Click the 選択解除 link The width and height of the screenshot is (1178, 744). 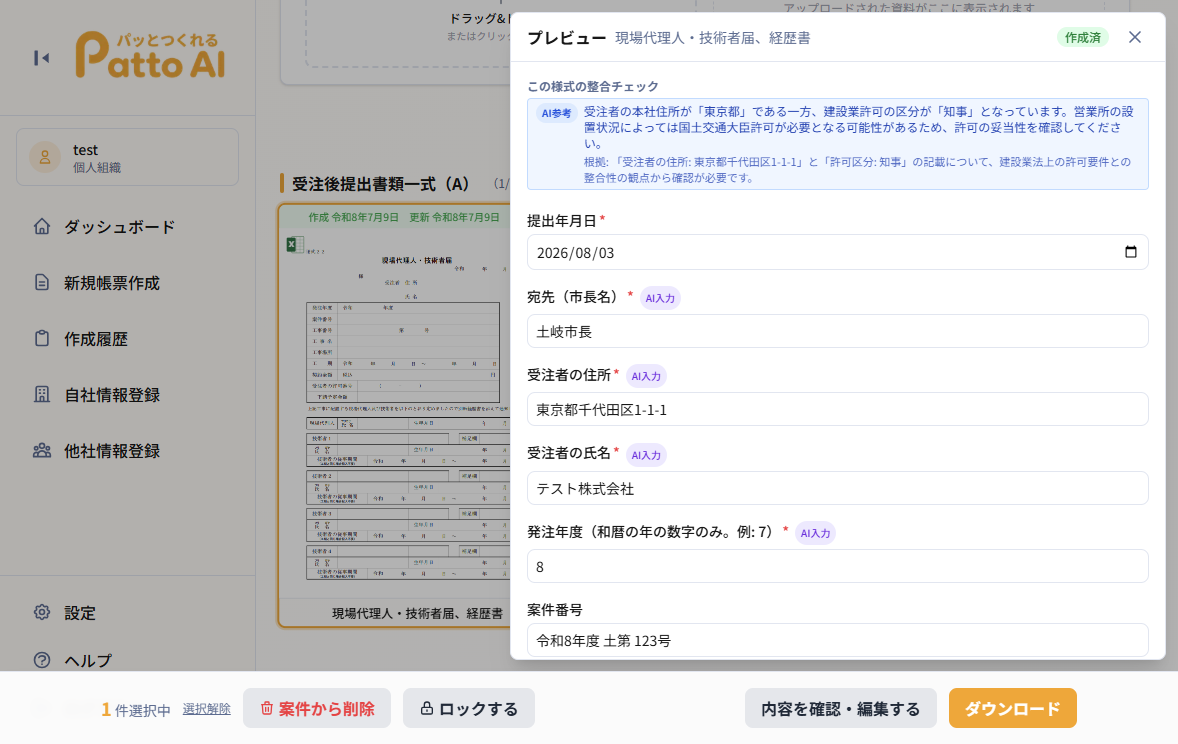coord(207,709)
